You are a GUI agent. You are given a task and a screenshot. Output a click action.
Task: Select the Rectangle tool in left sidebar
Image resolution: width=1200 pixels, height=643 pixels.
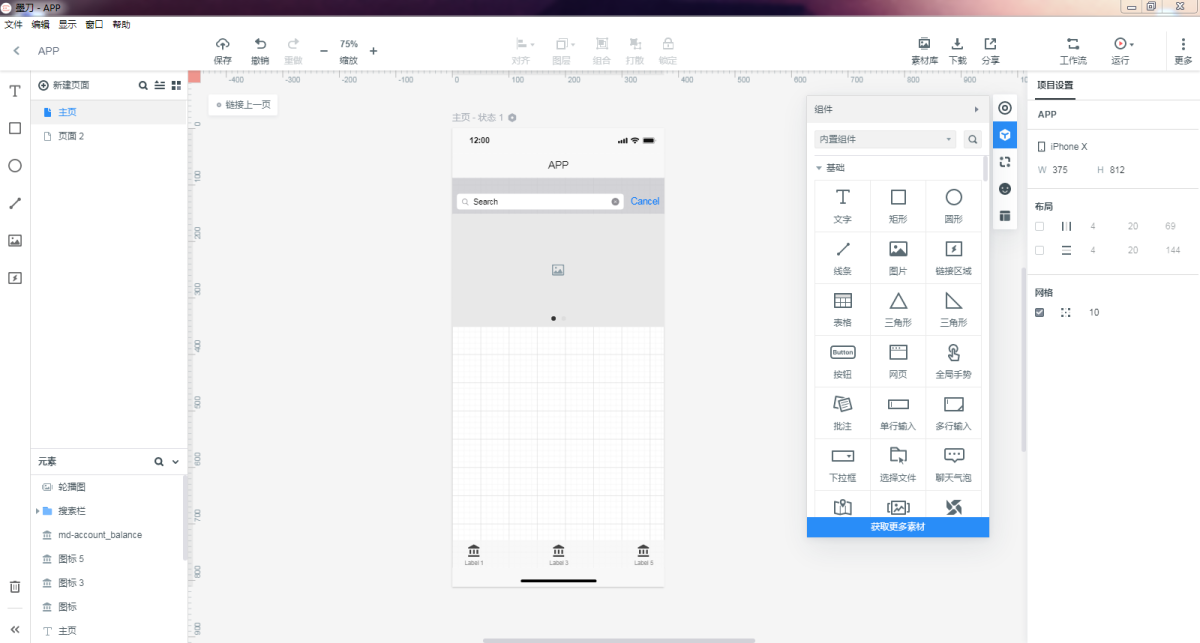click(x=15, y=128)
